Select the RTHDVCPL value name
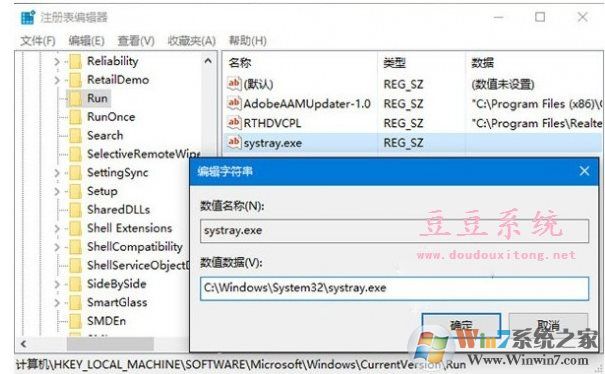The height and width of the screenshot is (374, 605). [272, 124]
